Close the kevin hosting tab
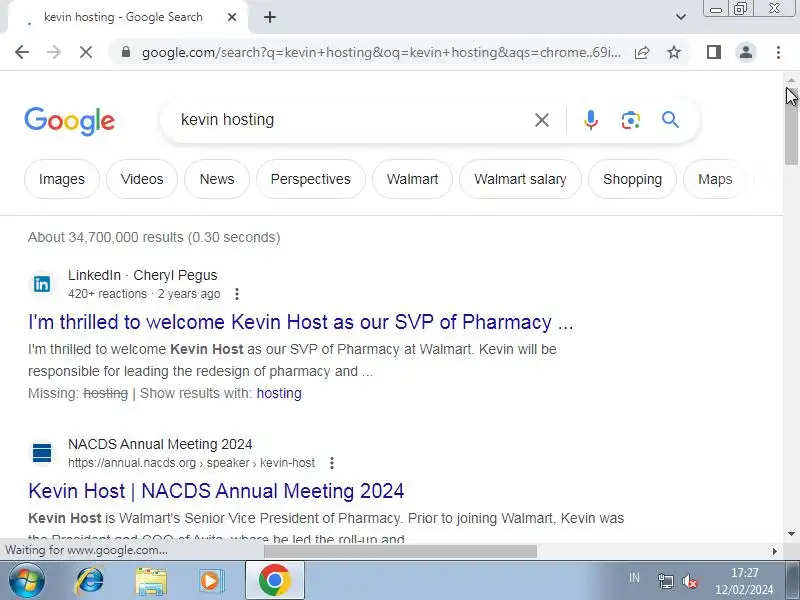This screenshot has width=800, height=600. point(232,17)
